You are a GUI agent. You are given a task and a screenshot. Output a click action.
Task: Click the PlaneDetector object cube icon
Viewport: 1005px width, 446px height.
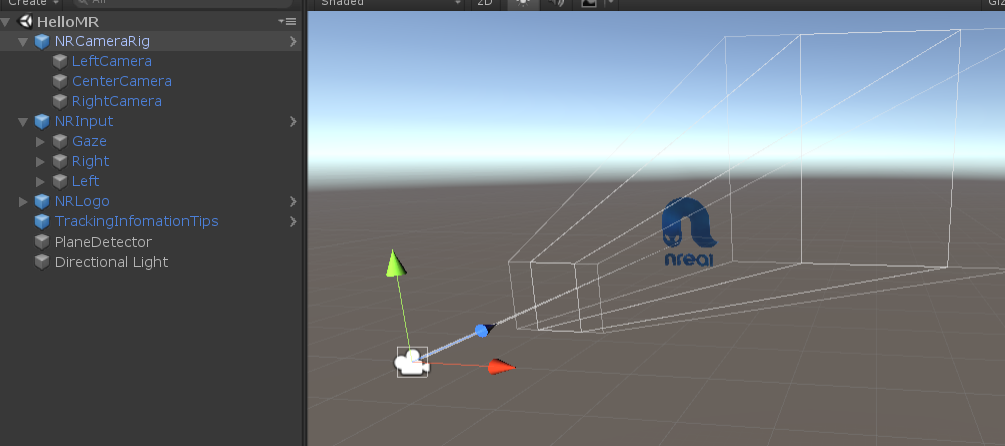(42, 242)
